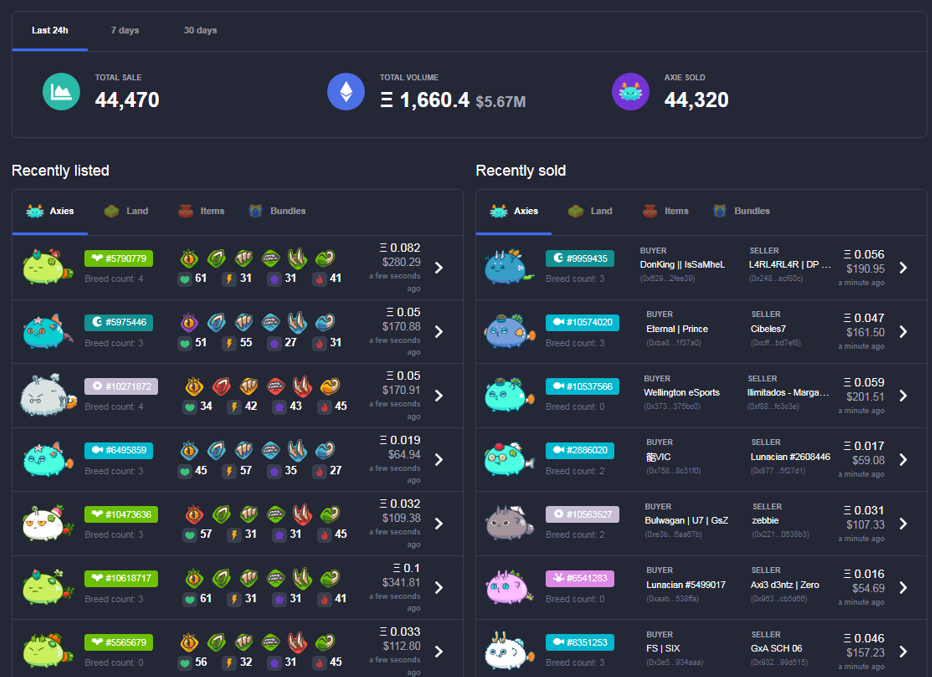932x677 pixels.
Task: Open listing arrow for Axie #5565679
Action: [439, 651]
